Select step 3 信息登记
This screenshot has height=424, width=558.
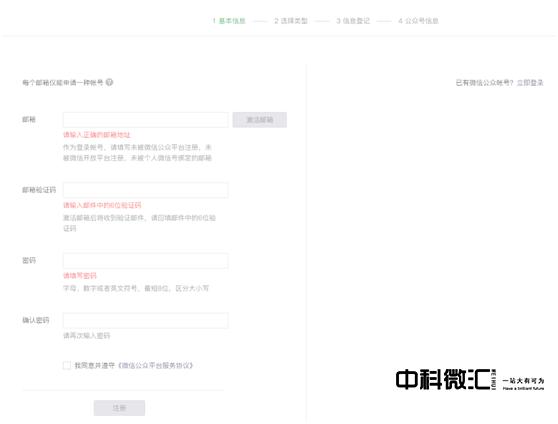353,21
